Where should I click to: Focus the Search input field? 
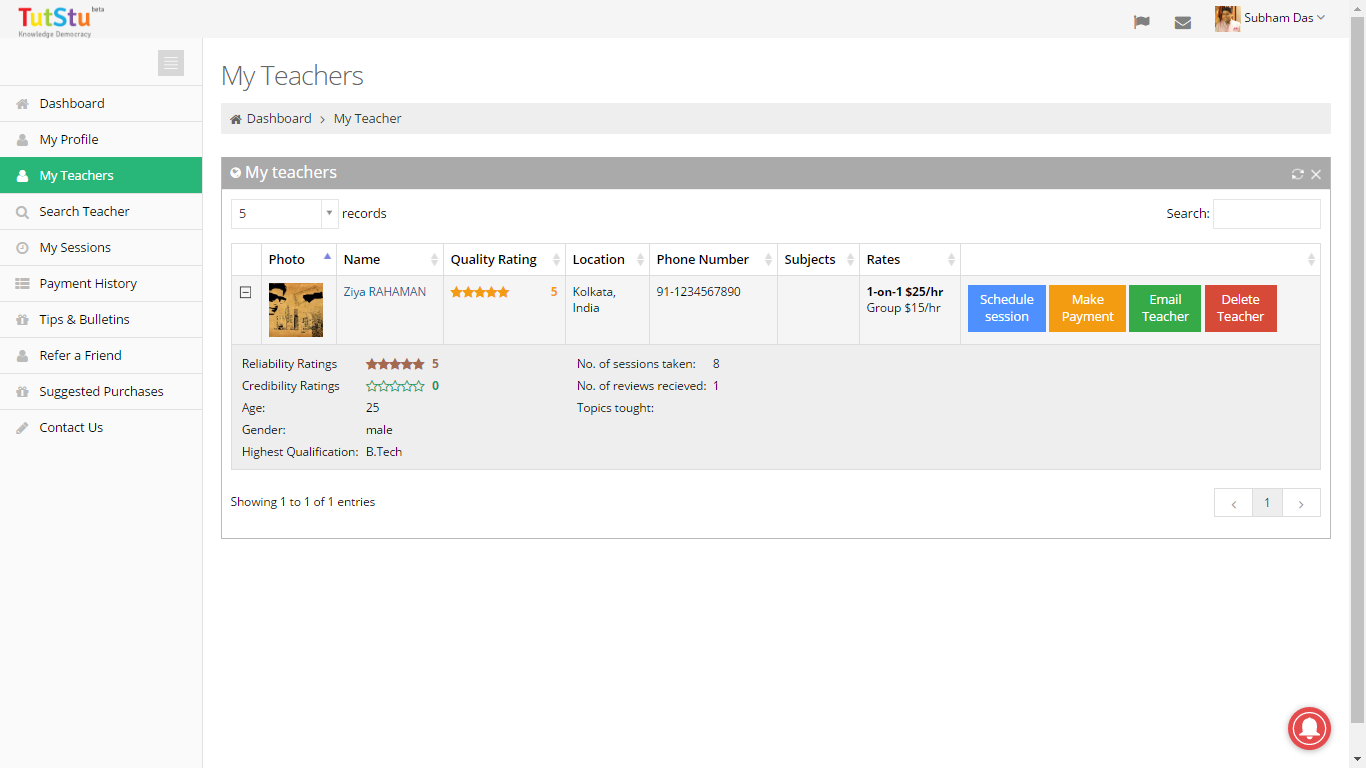(x=1267, y=214)
